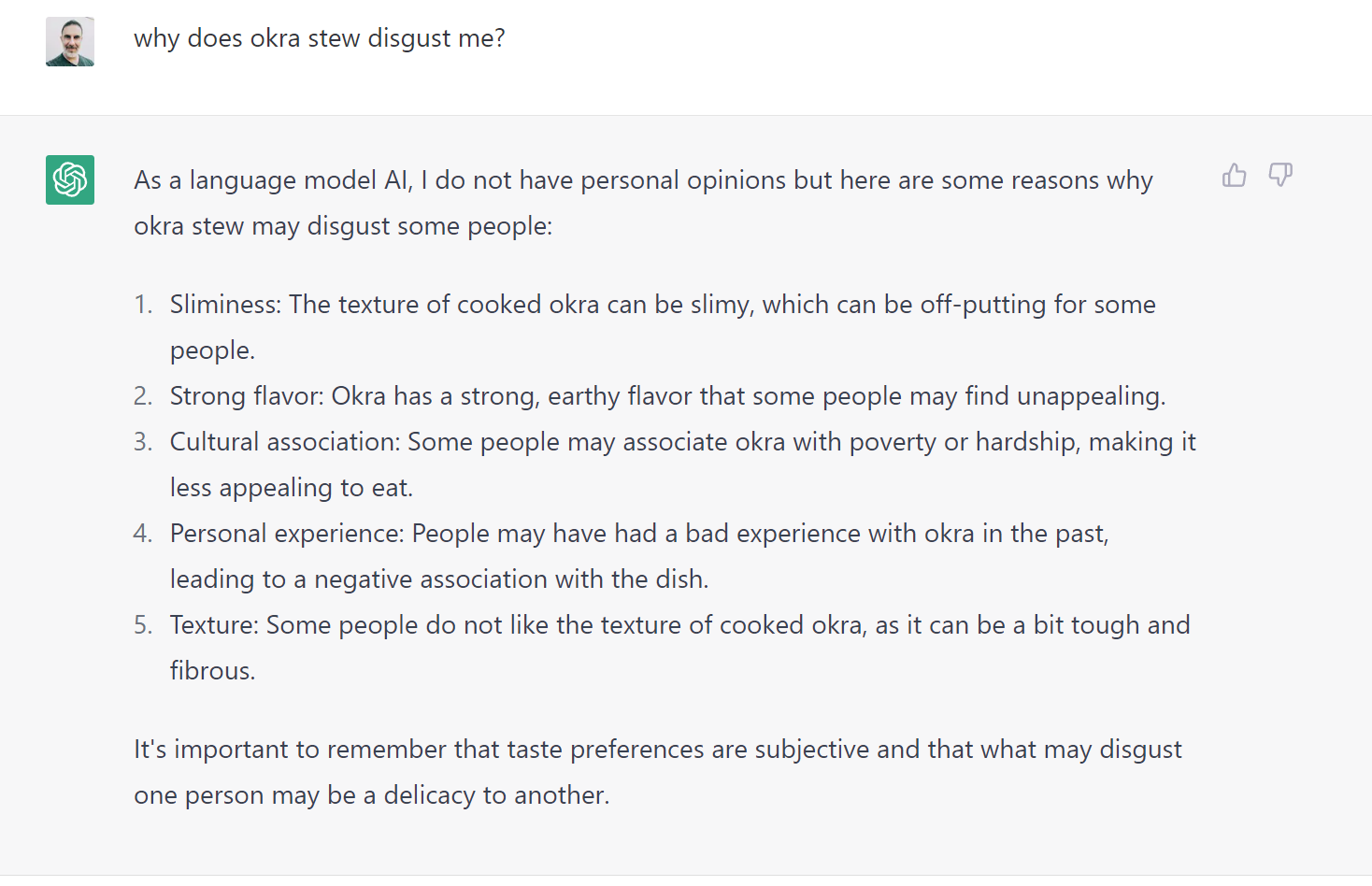This screenshot has height=886, width=1372.
Task: Click the list number "5."
Action: 143,625
